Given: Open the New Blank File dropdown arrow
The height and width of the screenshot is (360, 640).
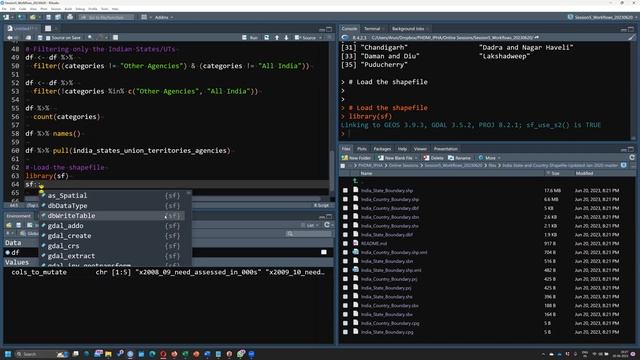Looking at the screenshot, I should (416, 158).
